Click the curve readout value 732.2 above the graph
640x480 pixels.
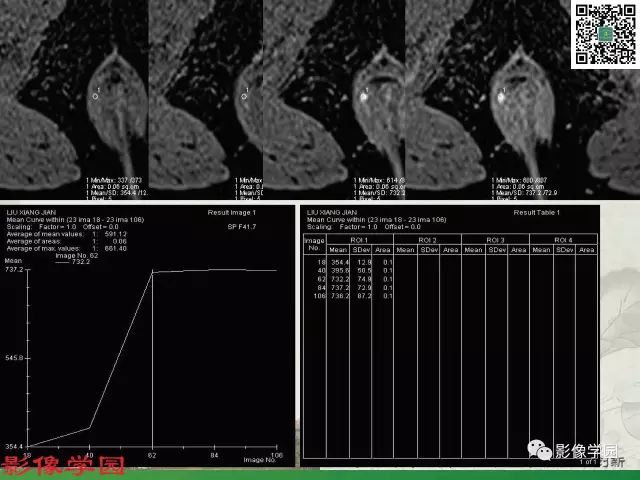[81, 262]
